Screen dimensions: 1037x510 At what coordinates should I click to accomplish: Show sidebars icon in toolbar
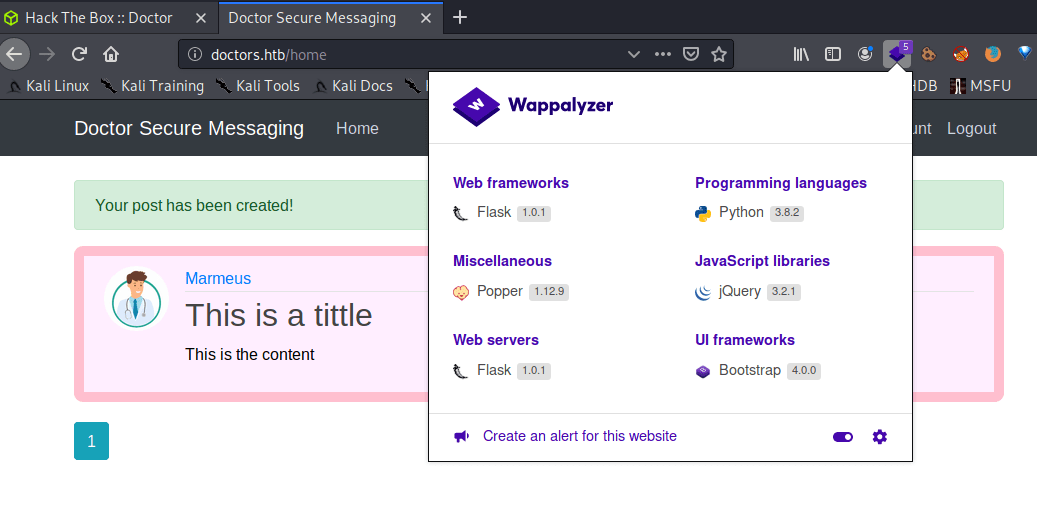[x=833, y=54]
